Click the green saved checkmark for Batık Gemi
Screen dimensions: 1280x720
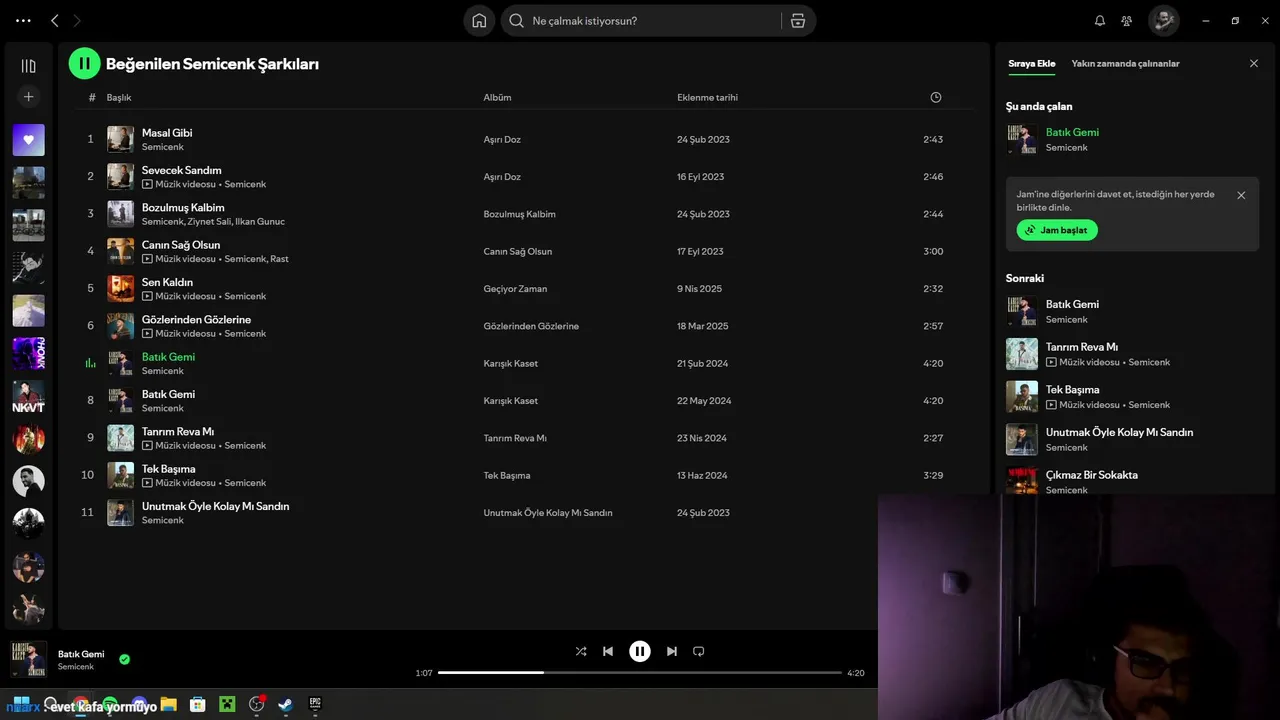pyautogui.click(x=125, y=659)
